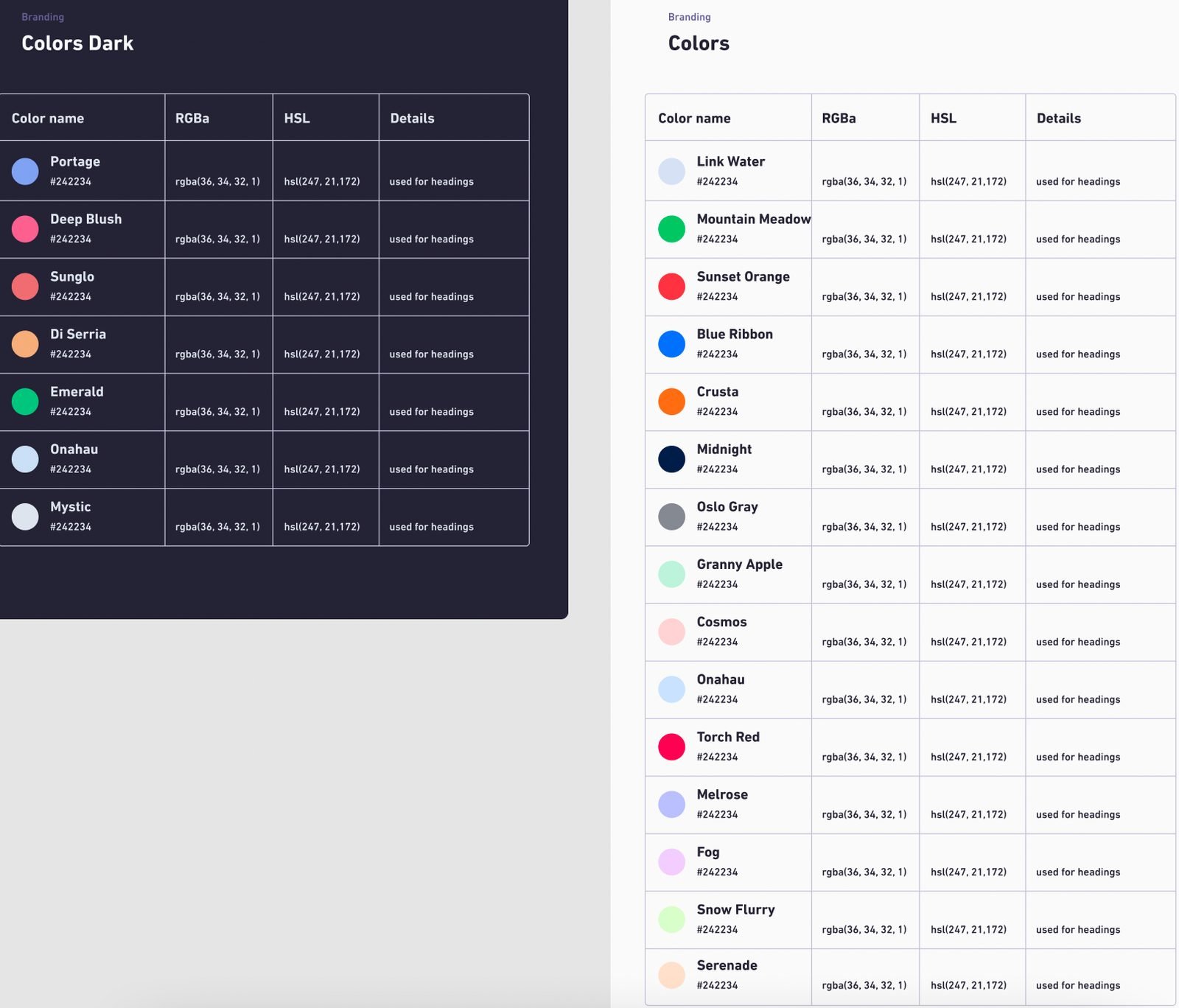The height and width of the screenshot is (1008, 1179).
Task: Select the Portage color name text
Action: tap(75, 161)
